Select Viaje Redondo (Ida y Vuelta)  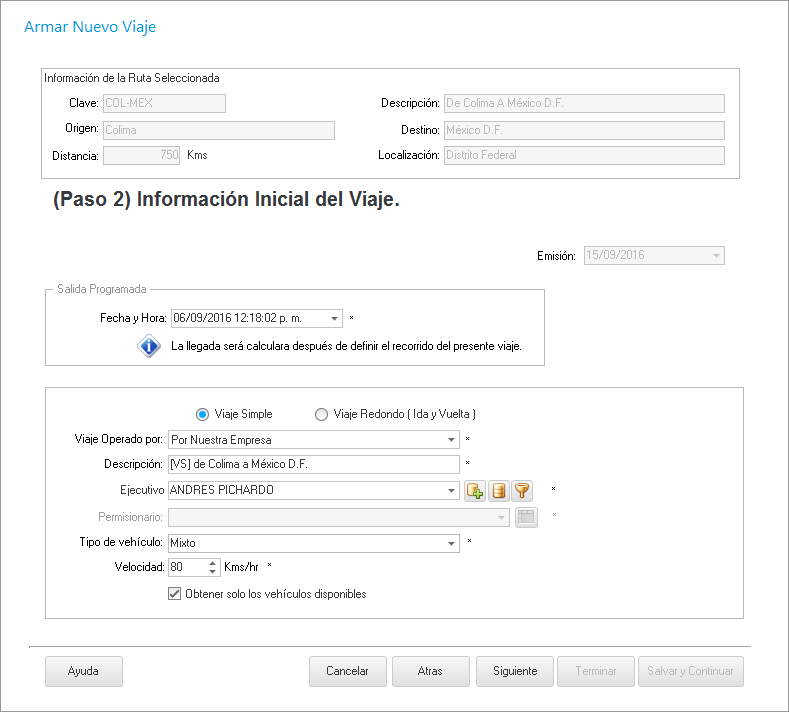click(321, 414)
